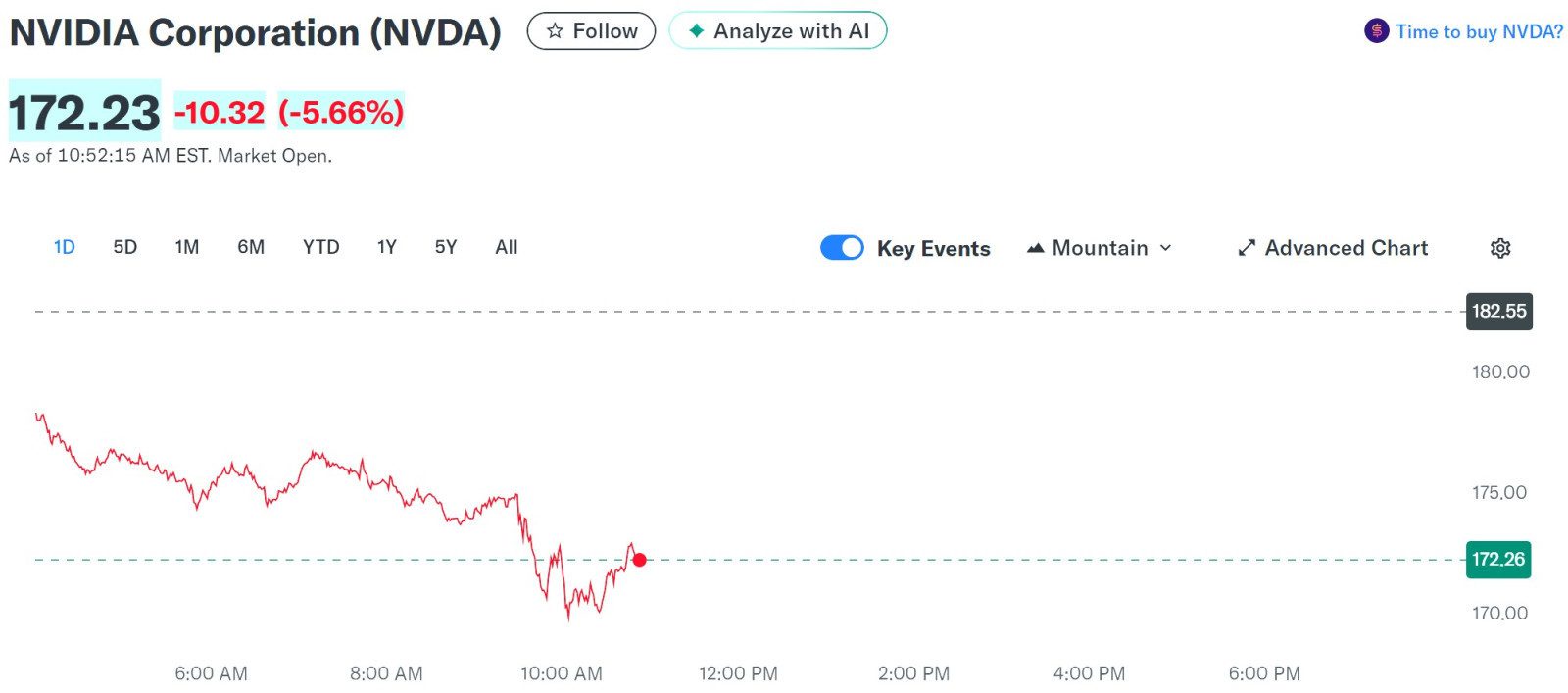Click the Mountain chart type icon
The height and width of the screenshot is (693, 1568).
1035,248
